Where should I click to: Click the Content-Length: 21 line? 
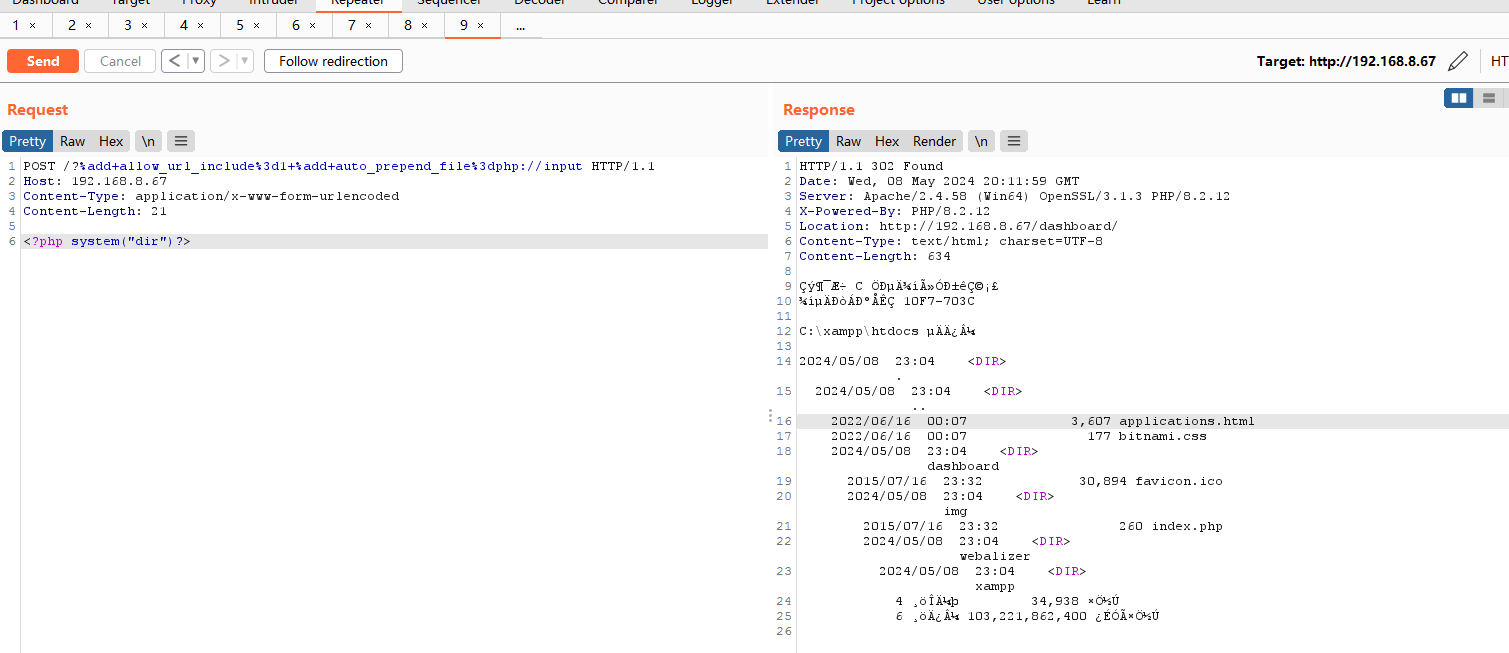95,211
